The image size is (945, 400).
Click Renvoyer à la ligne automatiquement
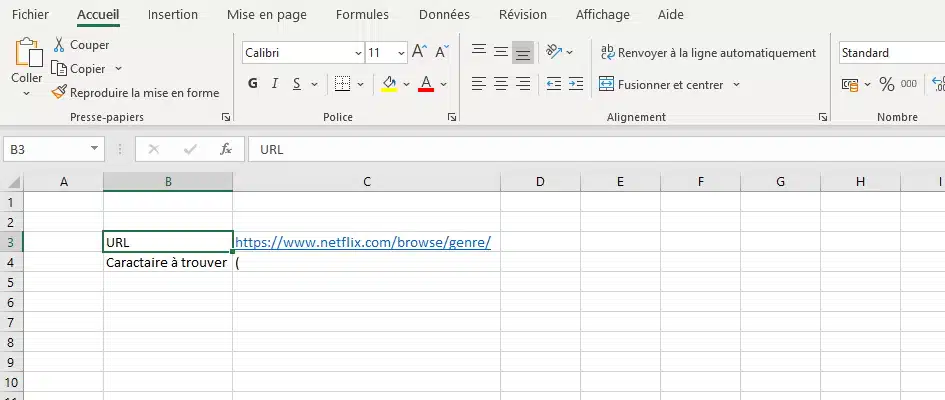click(708, 53)
